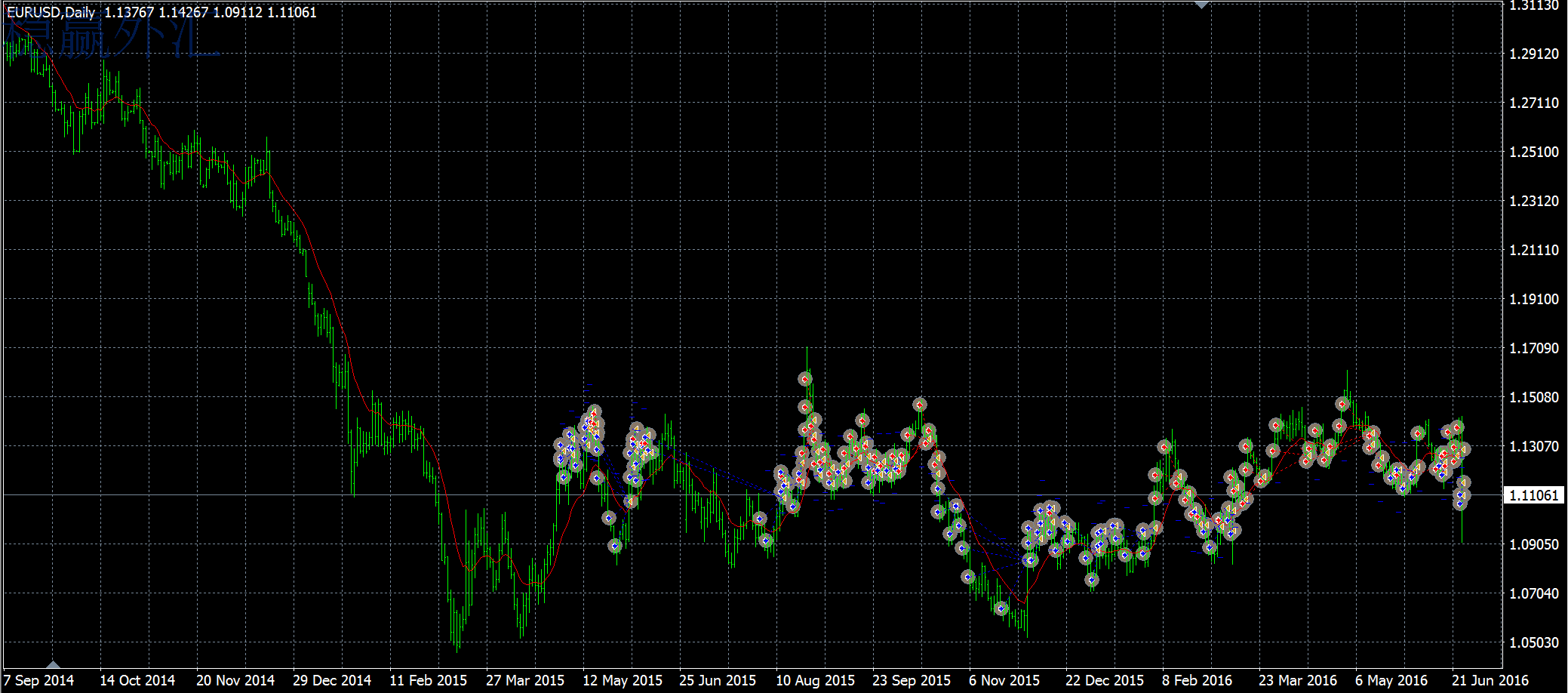The width and height of the screenshot is (1568, 693).
Task: Click the 7 Sep 2014 date label
Action: (38, 680)
